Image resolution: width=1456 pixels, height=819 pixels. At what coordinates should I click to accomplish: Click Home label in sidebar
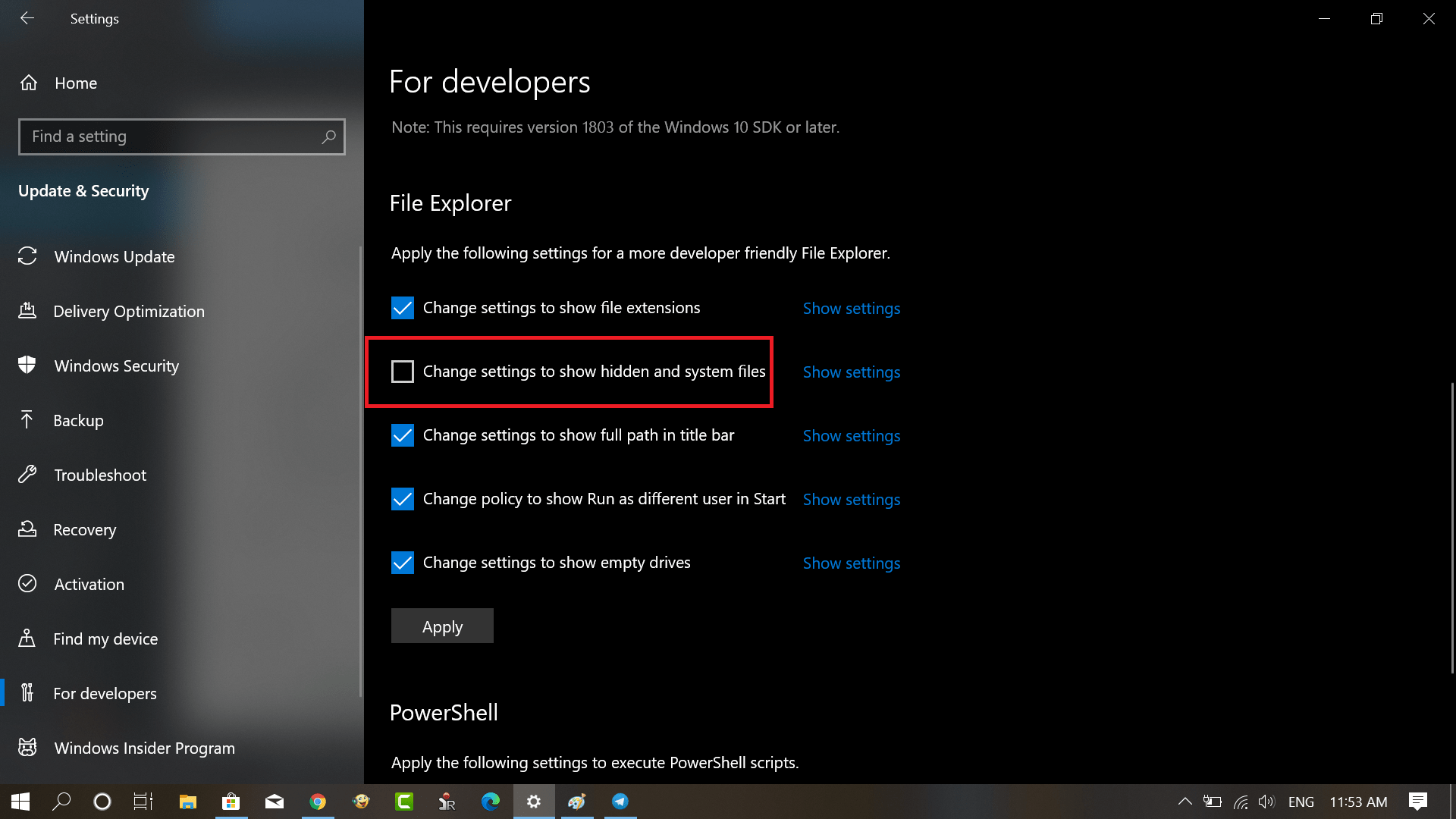click(76, 83)
